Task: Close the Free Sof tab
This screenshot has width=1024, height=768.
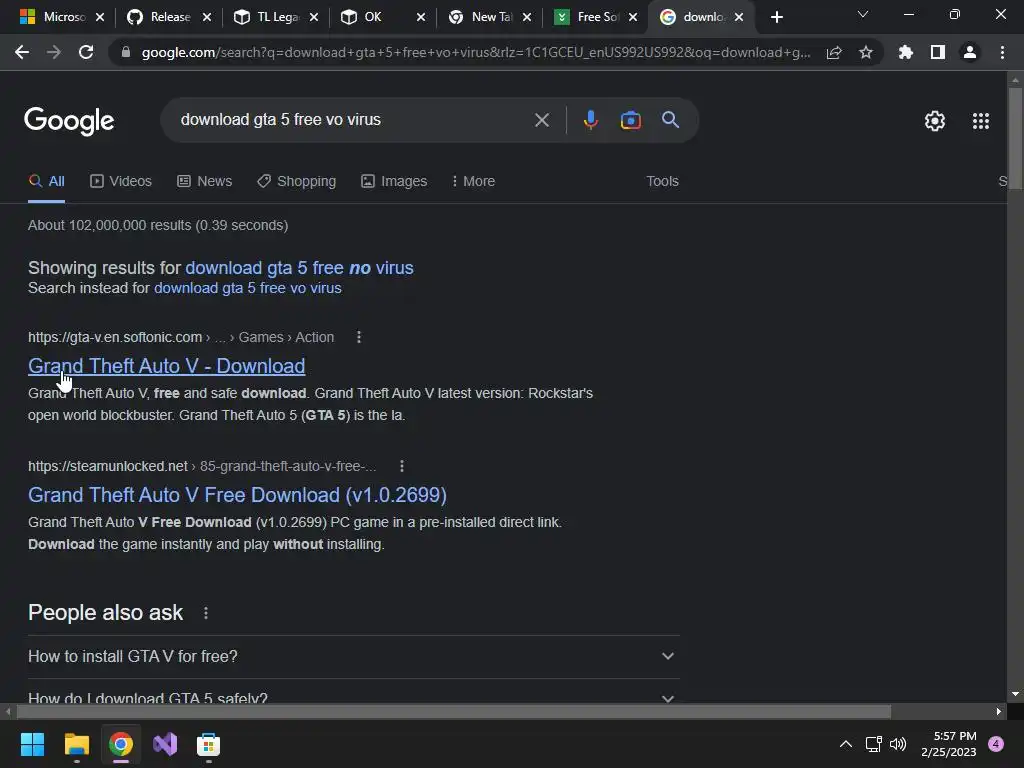Action: pyautogui.click(x=633, y=18)
